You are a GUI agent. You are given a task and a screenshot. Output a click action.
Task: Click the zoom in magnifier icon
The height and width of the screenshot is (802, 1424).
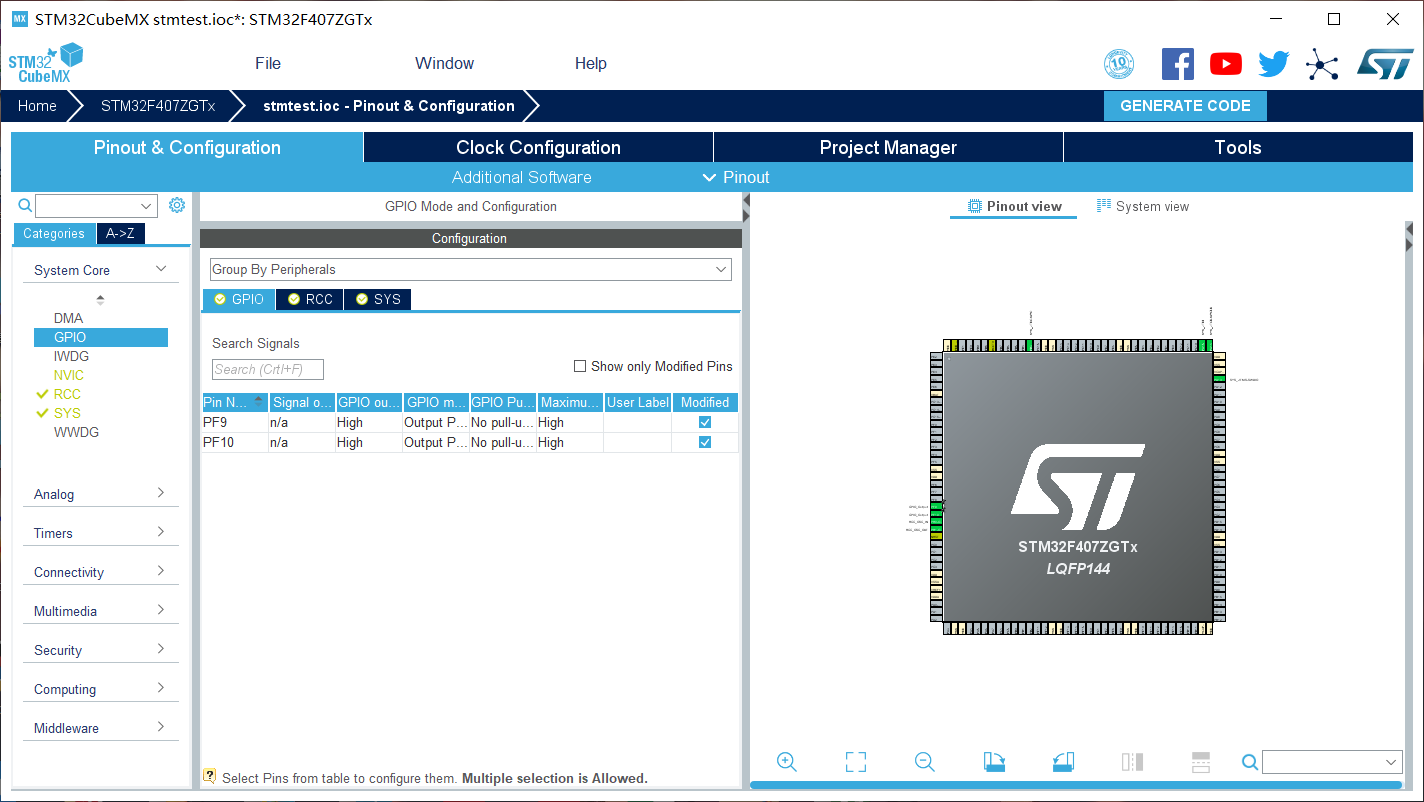(x=787, y=762)
